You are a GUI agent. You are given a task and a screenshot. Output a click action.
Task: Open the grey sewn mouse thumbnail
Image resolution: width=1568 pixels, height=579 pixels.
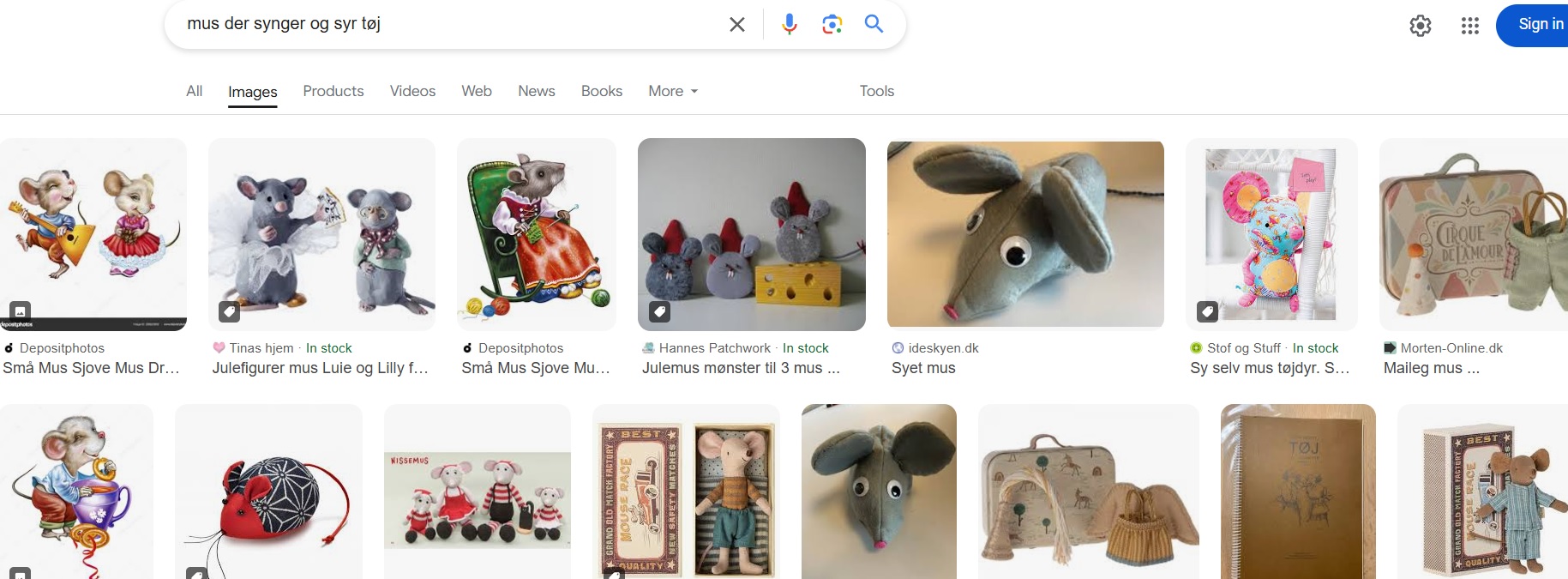pos(1025,234)
